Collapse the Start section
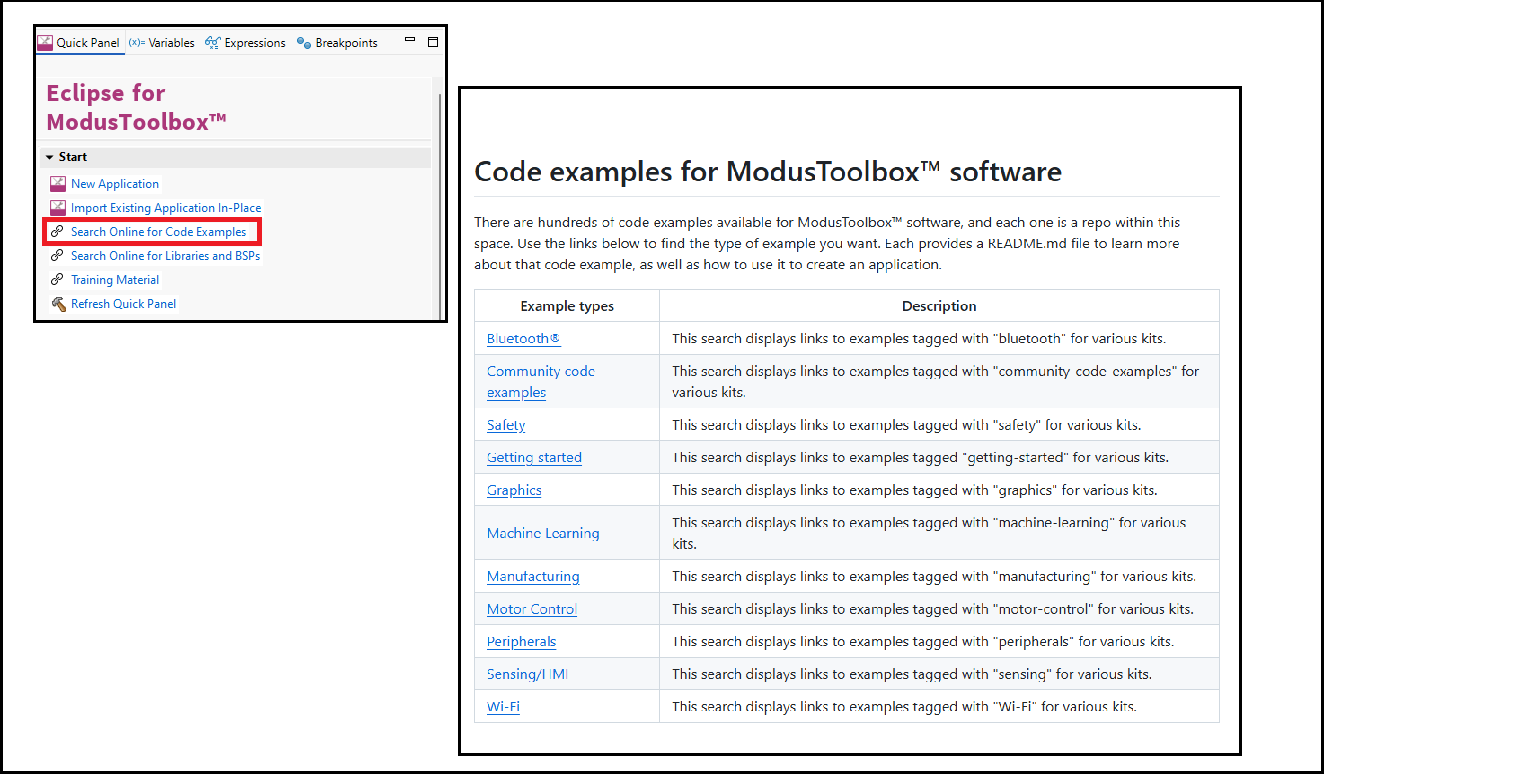Screen dimensions: 1536x774 [50, 158]
